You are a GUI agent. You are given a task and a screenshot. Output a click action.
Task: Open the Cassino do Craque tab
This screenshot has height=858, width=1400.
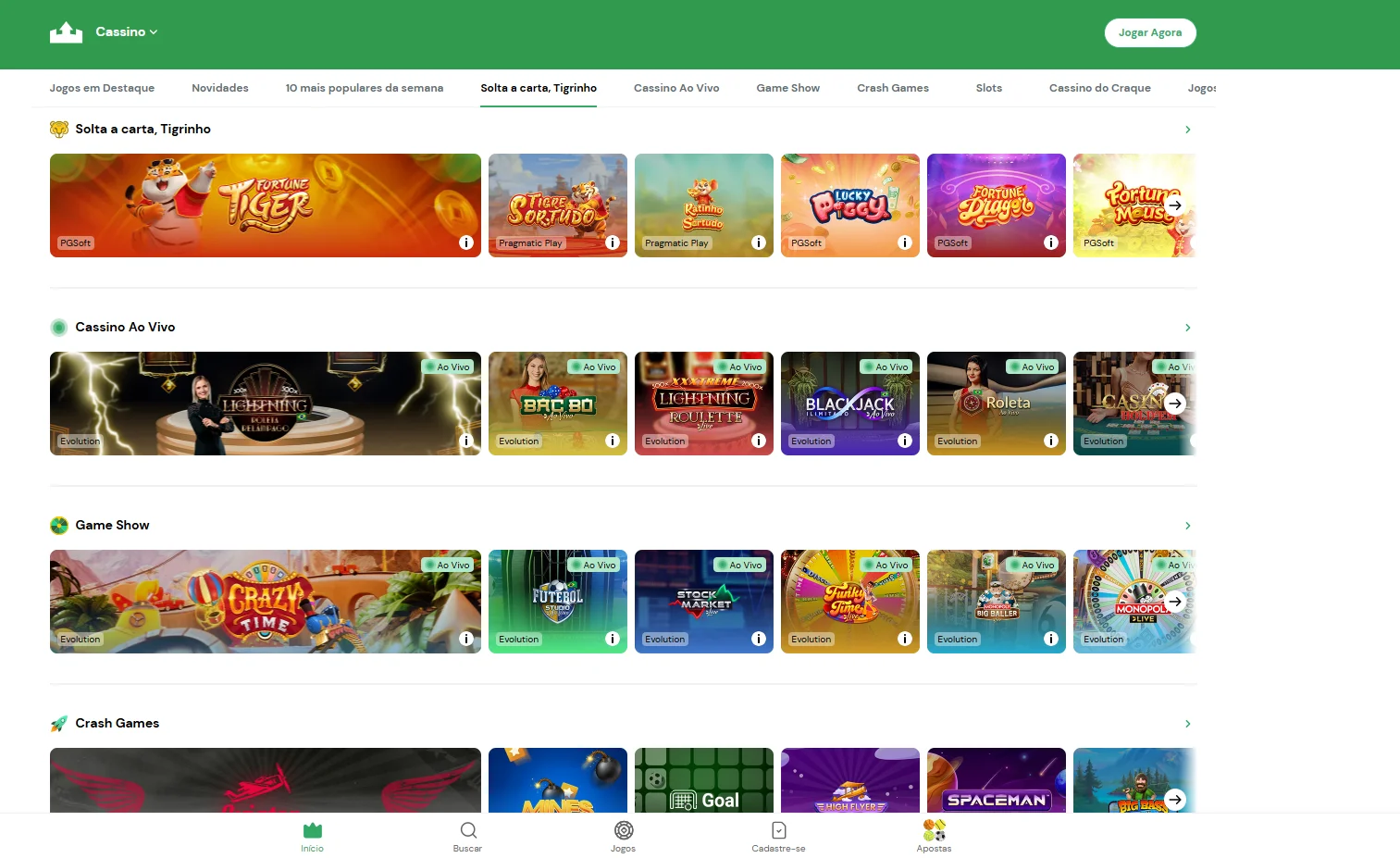pyautogui.click(x=1100, y=88)
